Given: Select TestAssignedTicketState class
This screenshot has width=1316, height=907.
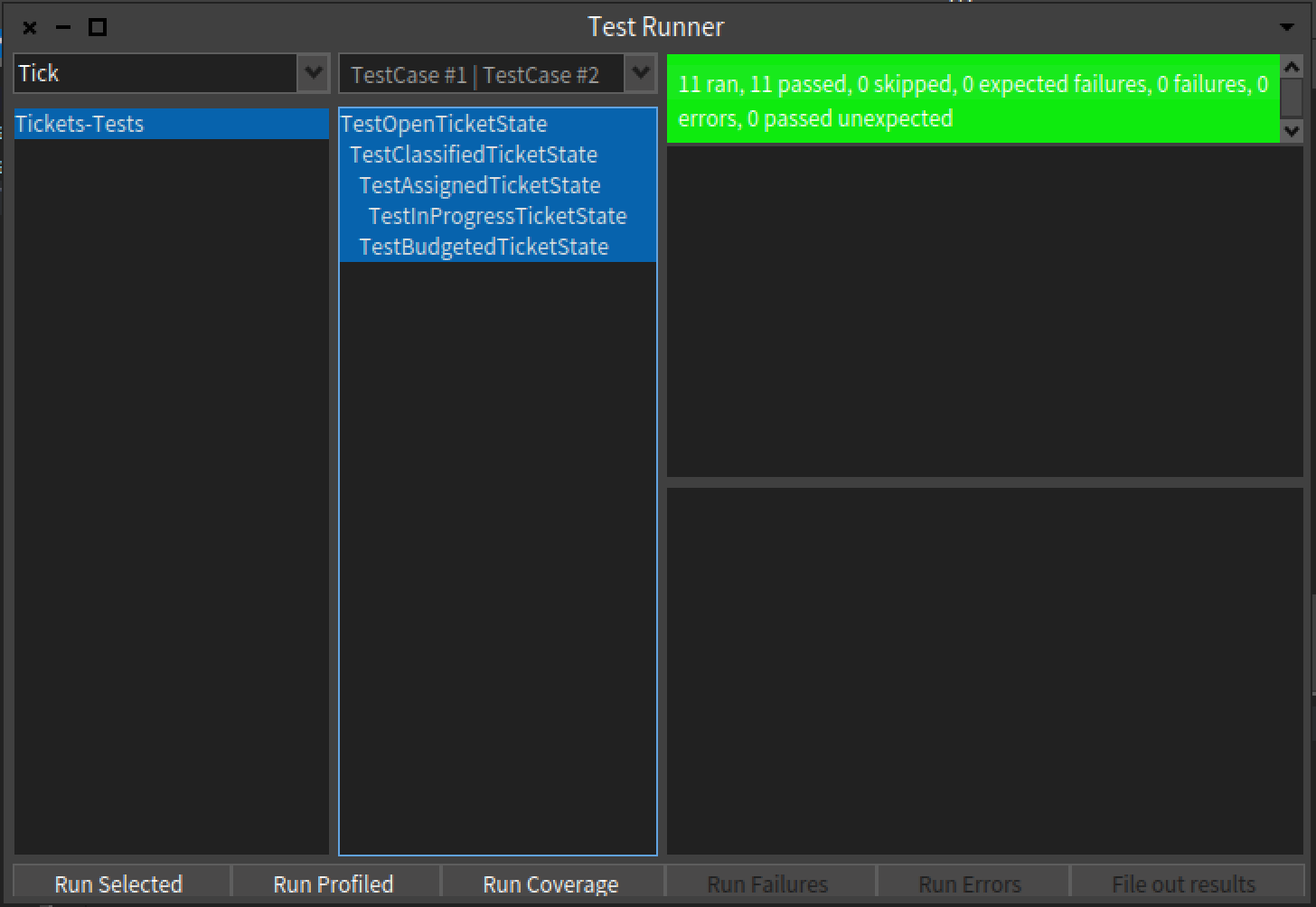Looking at the screenshot, I should pos(480,185).
